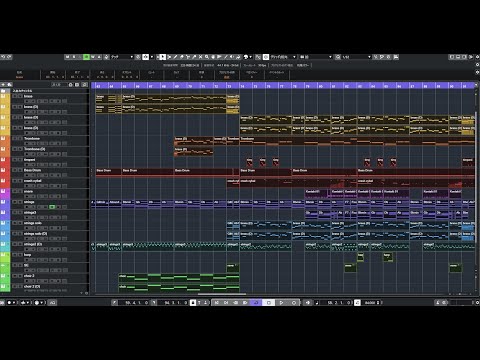Image resolution: width=480 pixels, height=360 pixels.
Task: Click the Redo arrow icon
Action: [9, 57]
